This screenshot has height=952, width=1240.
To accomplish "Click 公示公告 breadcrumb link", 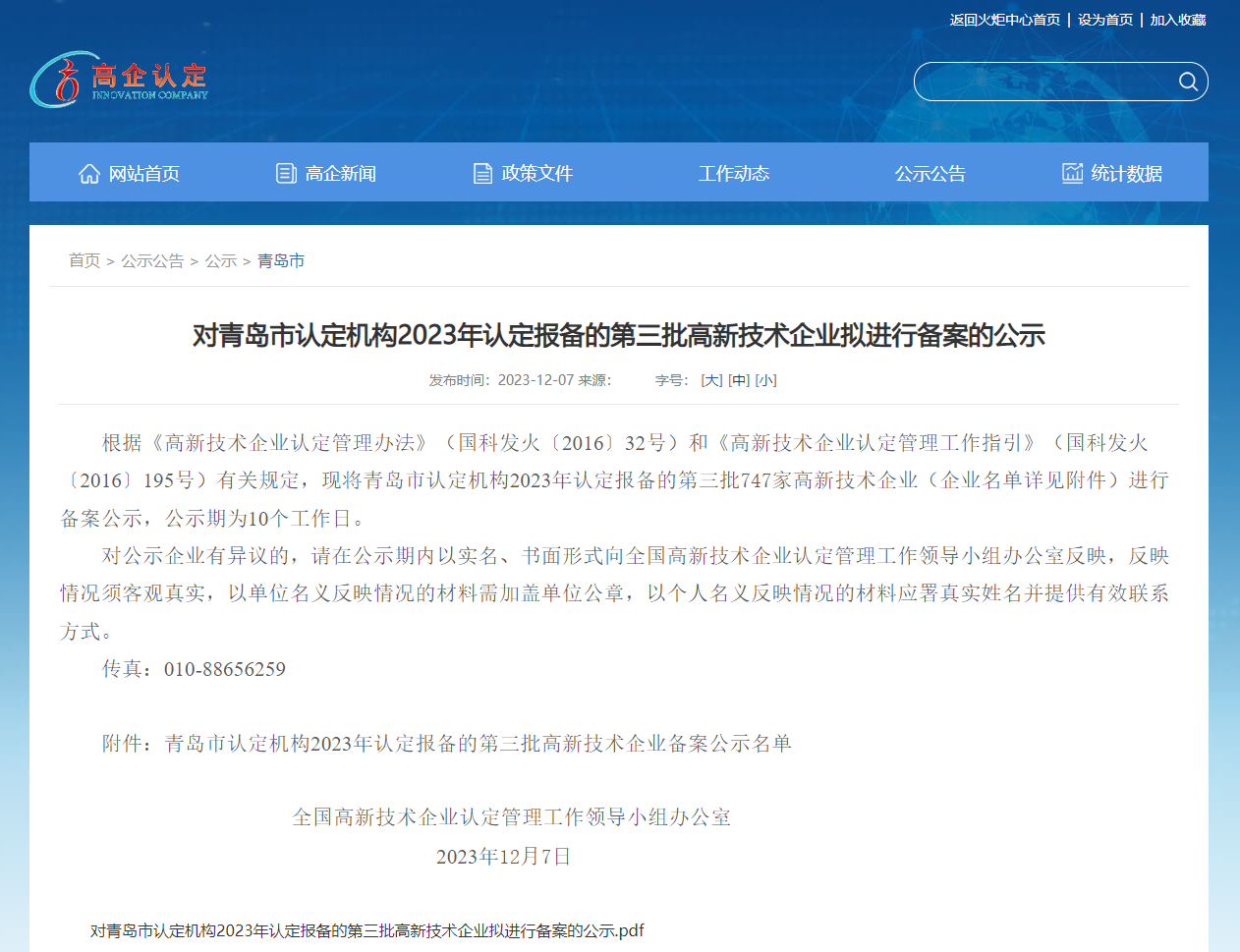I will click(152, 260).
